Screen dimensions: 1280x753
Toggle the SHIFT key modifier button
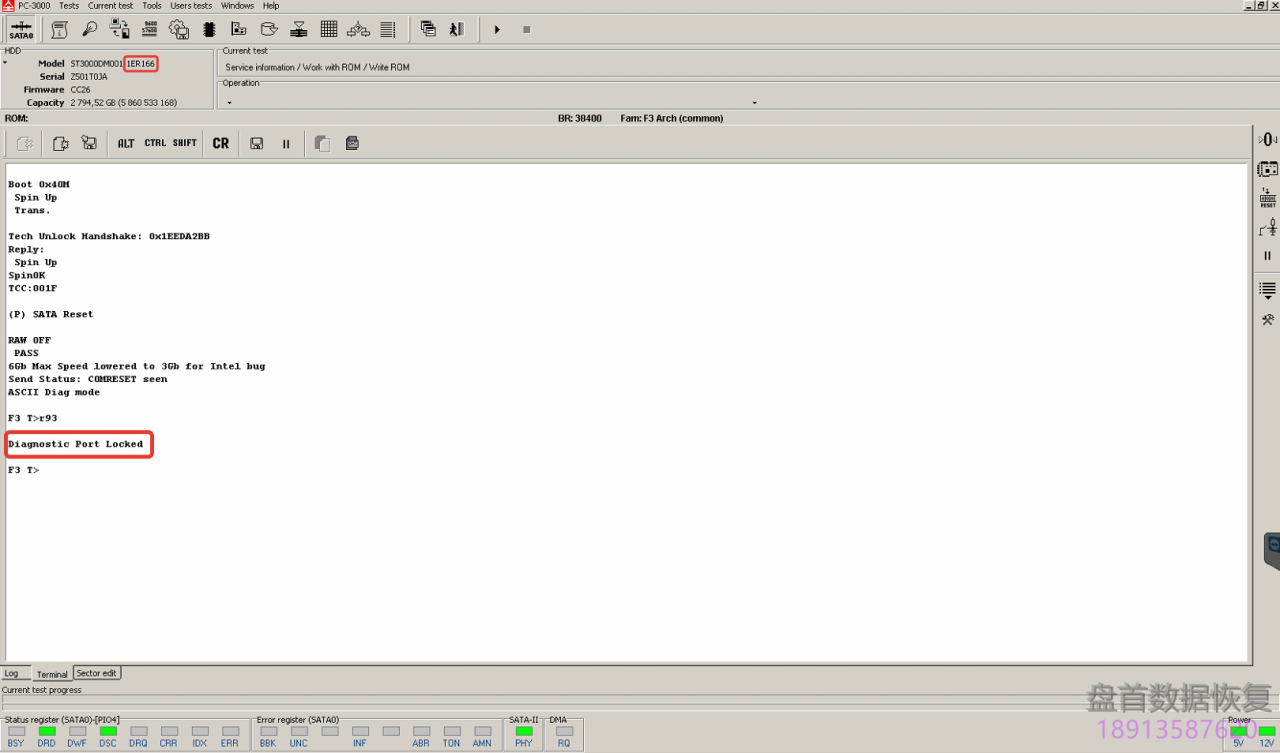185,144
